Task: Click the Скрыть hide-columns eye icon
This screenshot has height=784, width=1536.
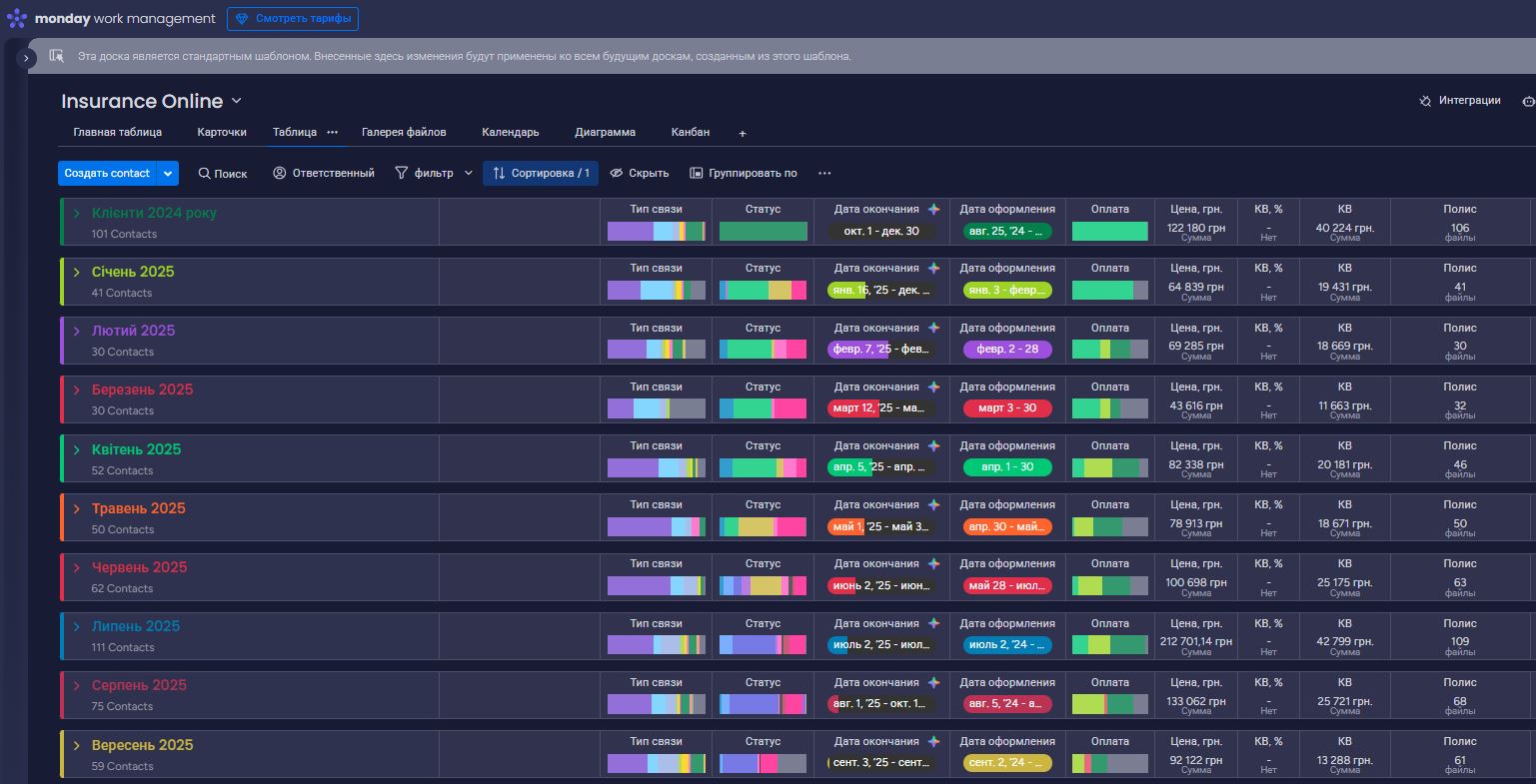Action: [614, 173]
